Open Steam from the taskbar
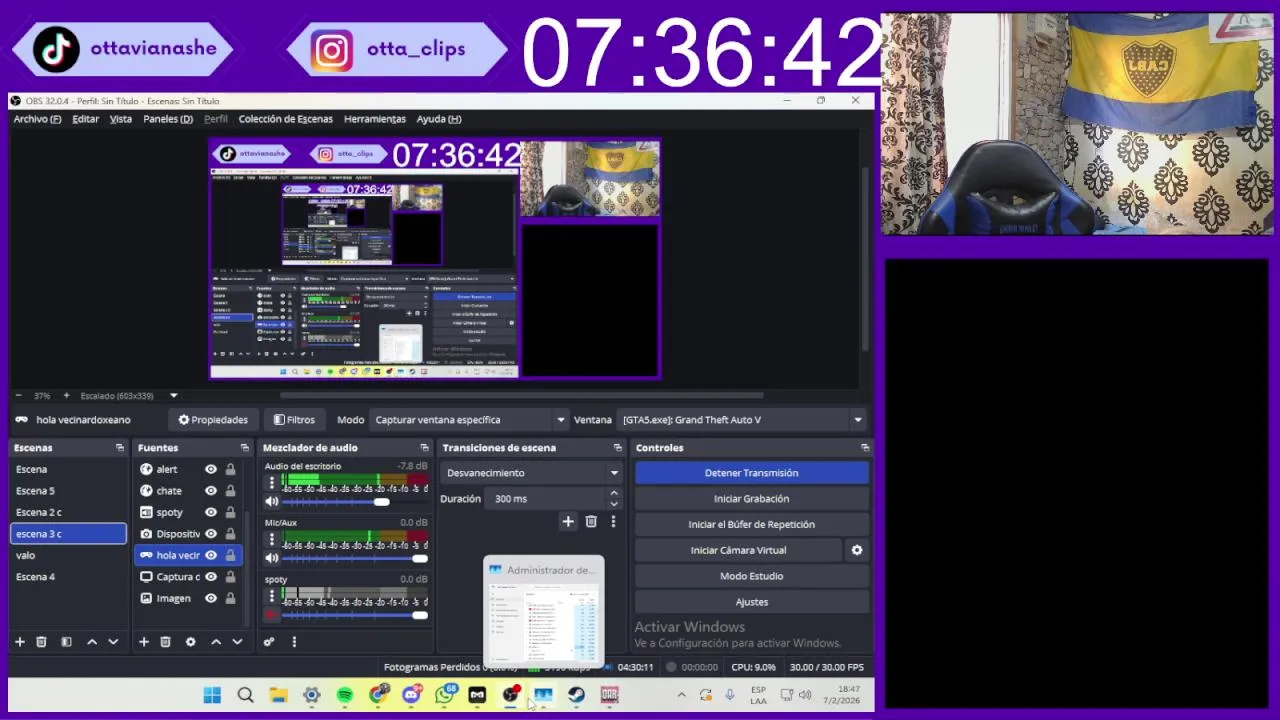The height and width of the screenshot is (720, 1280). point(577,695)
